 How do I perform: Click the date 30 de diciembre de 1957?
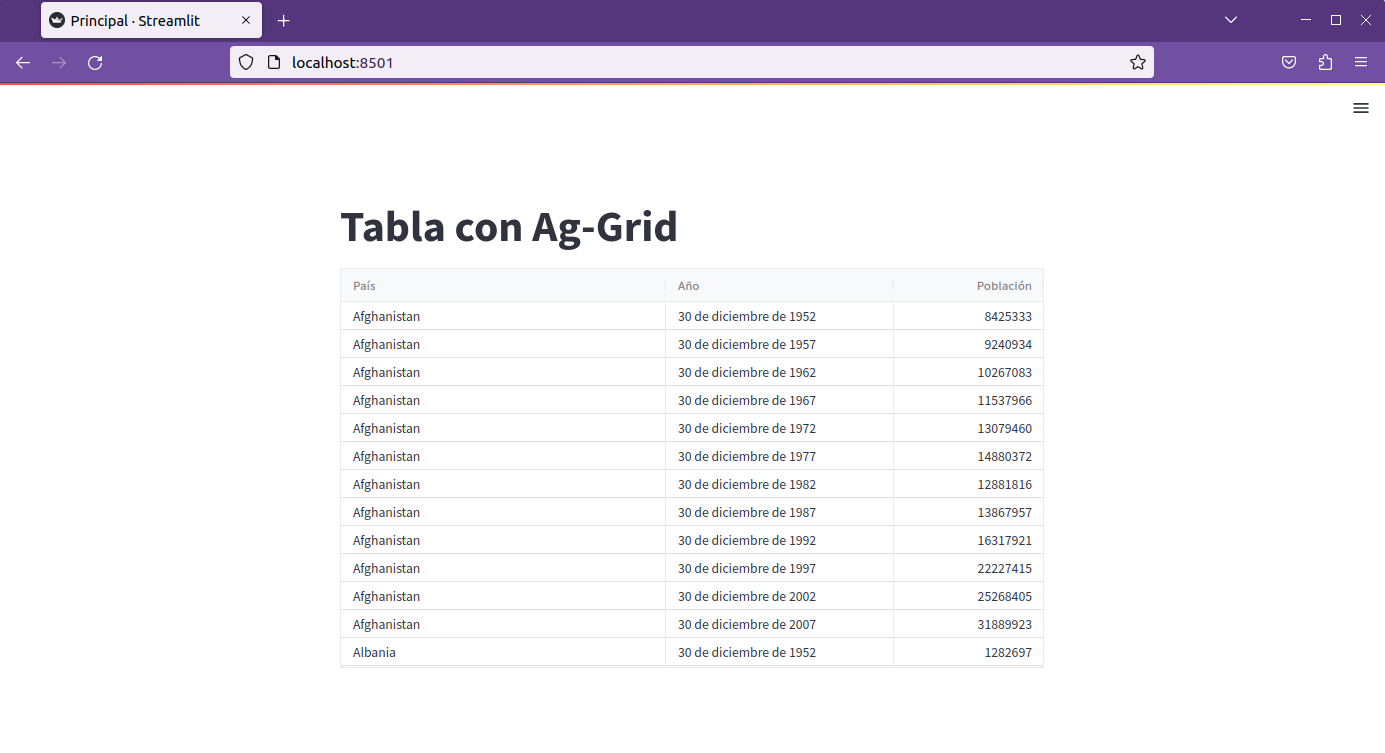747,344
